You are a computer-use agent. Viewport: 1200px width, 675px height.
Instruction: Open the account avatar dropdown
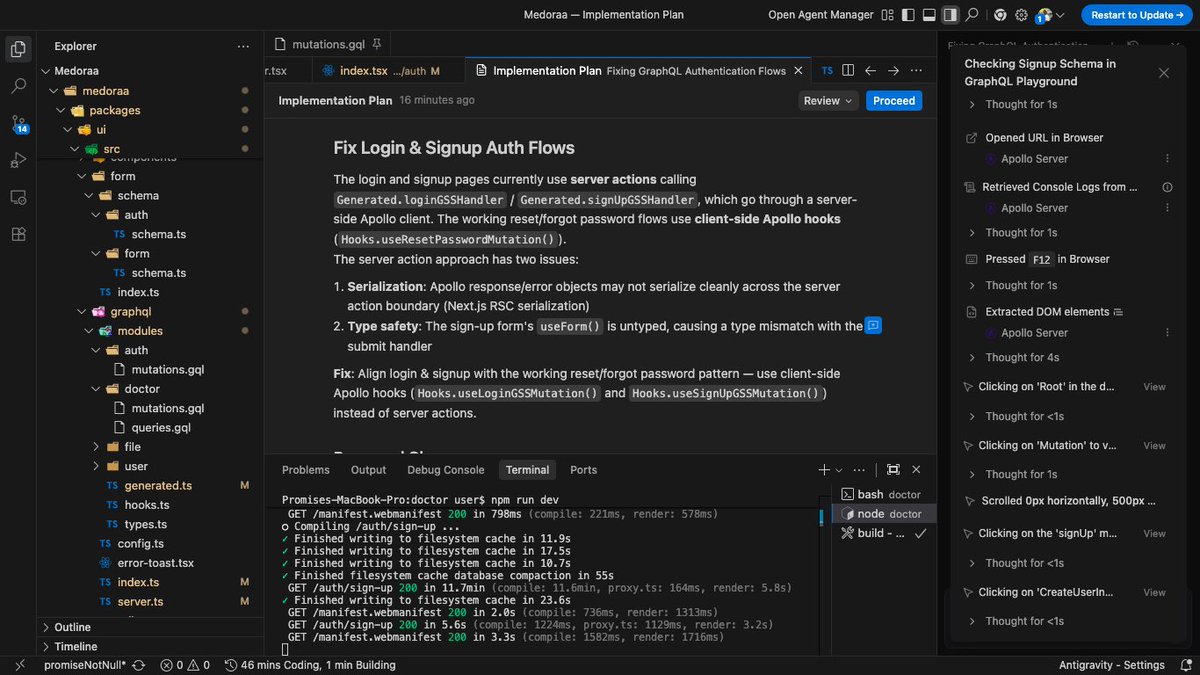point(1050,15)
